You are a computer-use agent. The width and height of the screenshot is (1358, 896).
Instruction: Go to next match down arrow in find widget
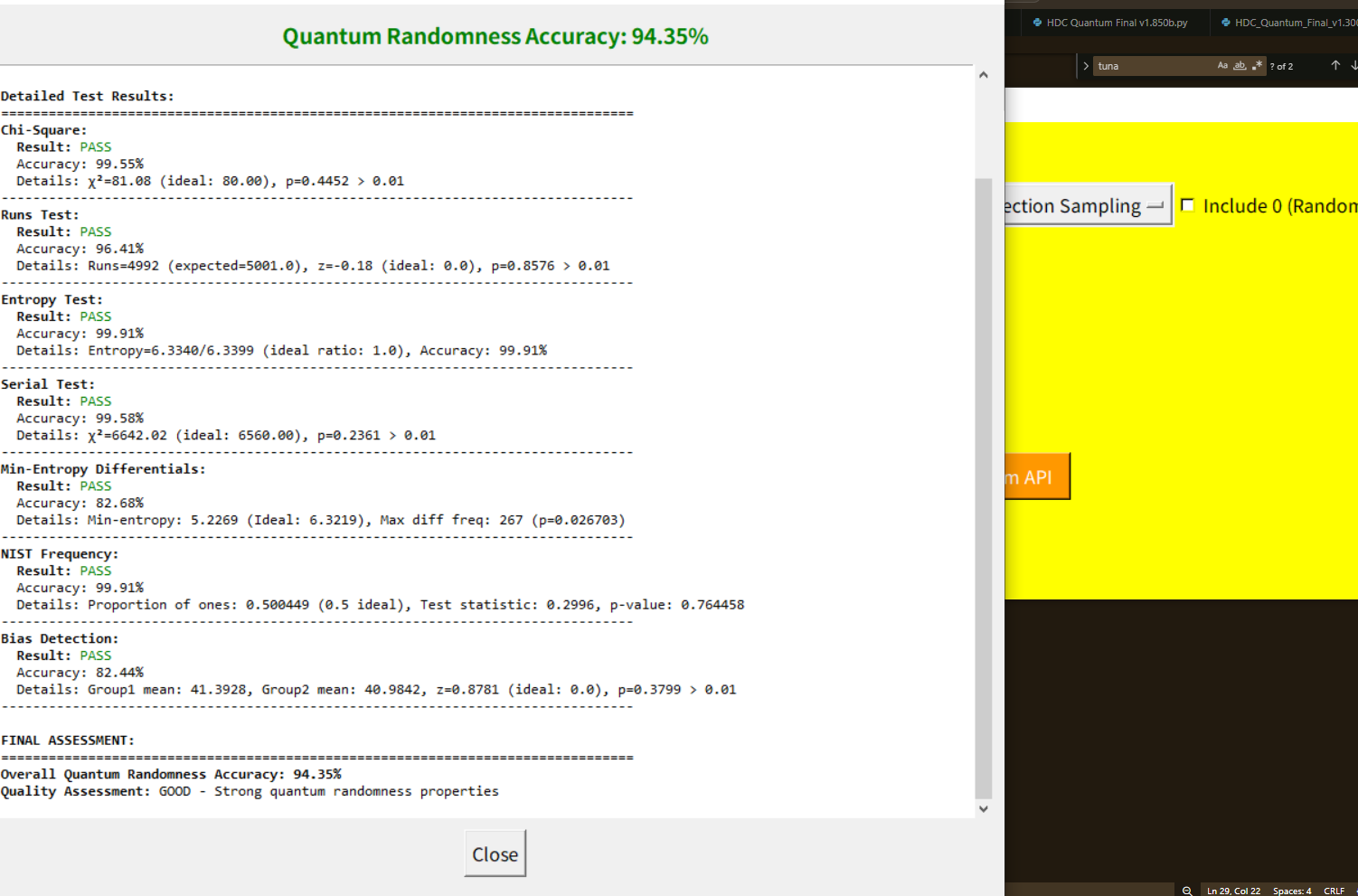click(x=1353, y=65)
